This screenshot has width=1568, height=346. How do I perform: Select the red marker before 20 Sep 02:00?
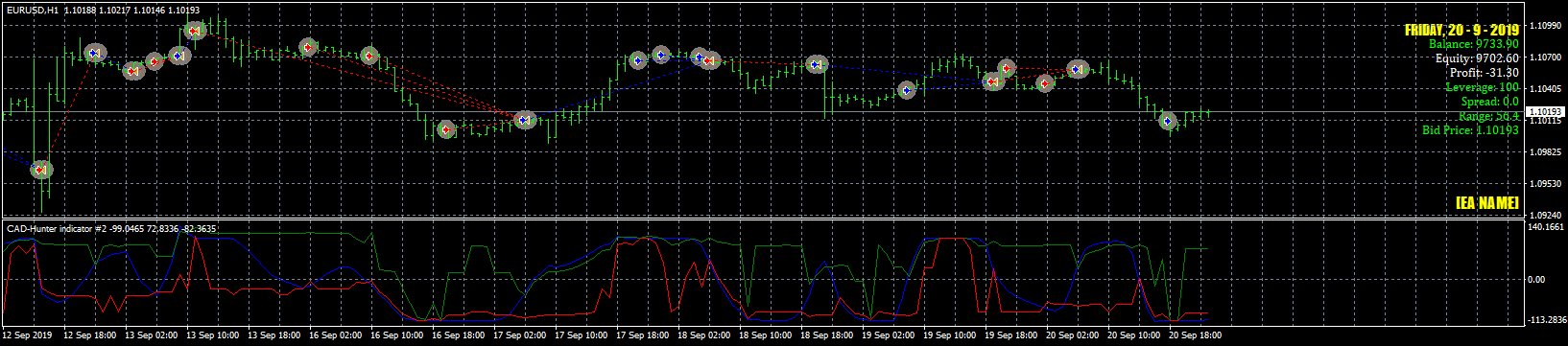(x=1045, y=83)
